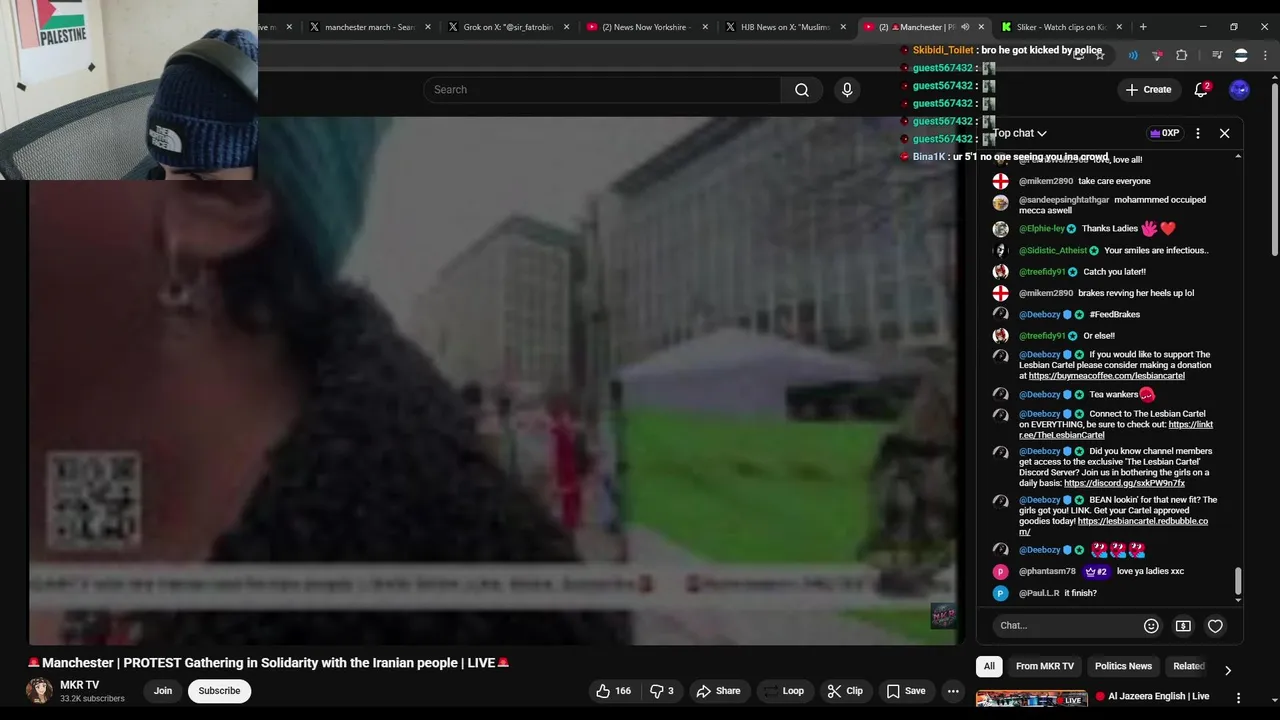This screenshot has width=1280, height=720.
Task: Focus the YouTube Search field
Action: 602,90
